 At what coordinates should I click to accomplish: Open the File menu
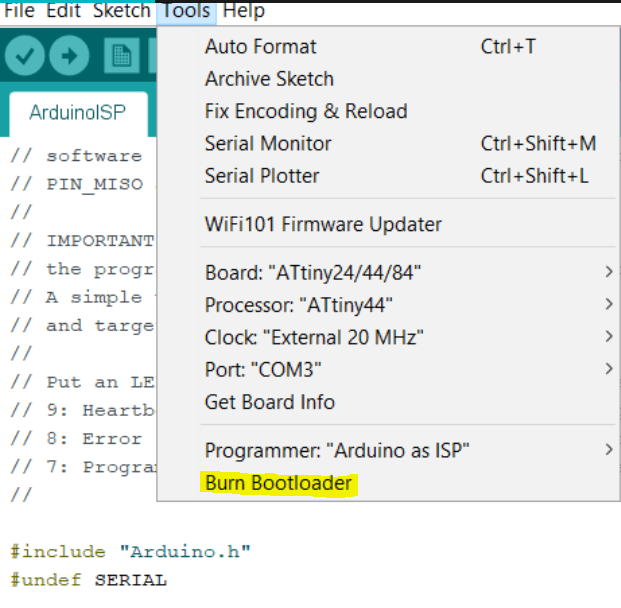click(x=20, y=11)
